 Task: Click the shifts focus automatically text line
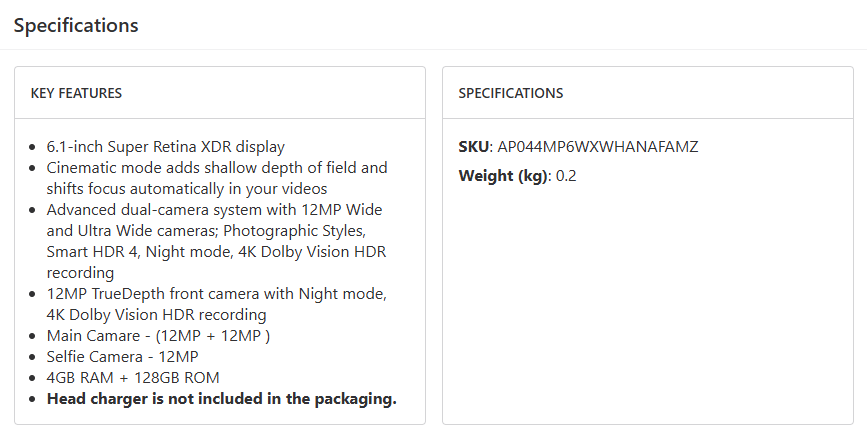[187, 189]
